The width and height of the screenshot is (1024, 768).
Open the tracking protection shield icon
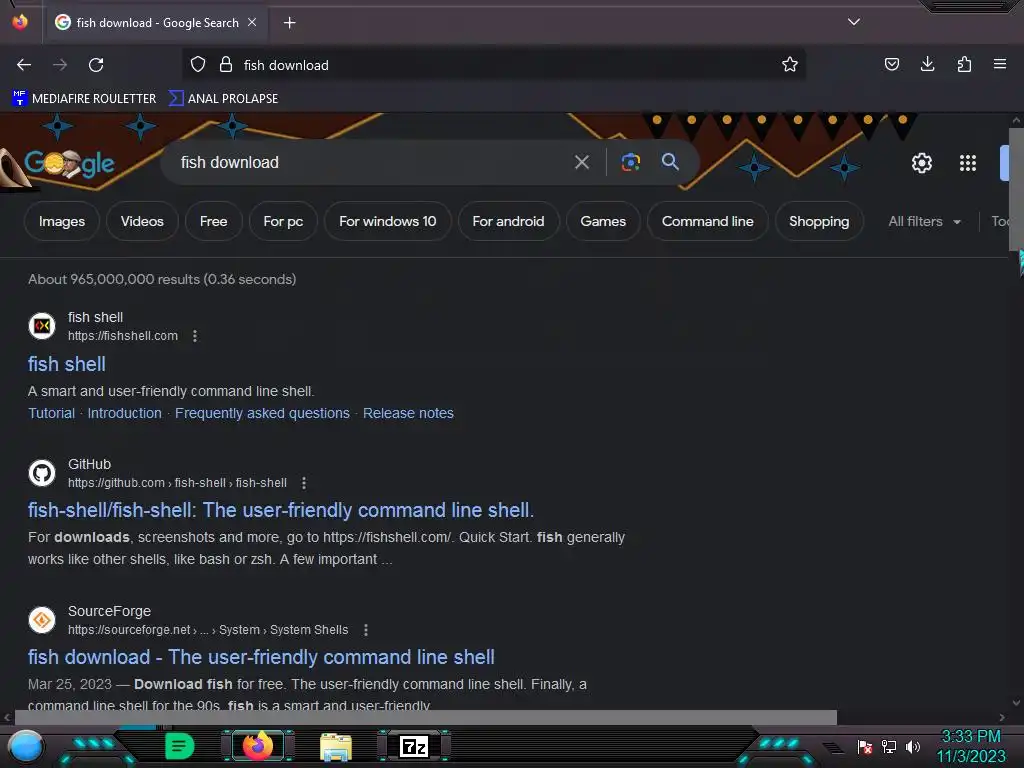[198, 65]
